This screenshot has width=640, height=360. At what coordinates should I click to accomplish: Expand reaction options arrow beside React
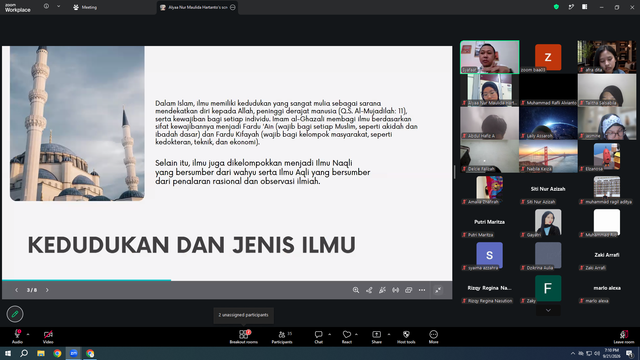356,334
